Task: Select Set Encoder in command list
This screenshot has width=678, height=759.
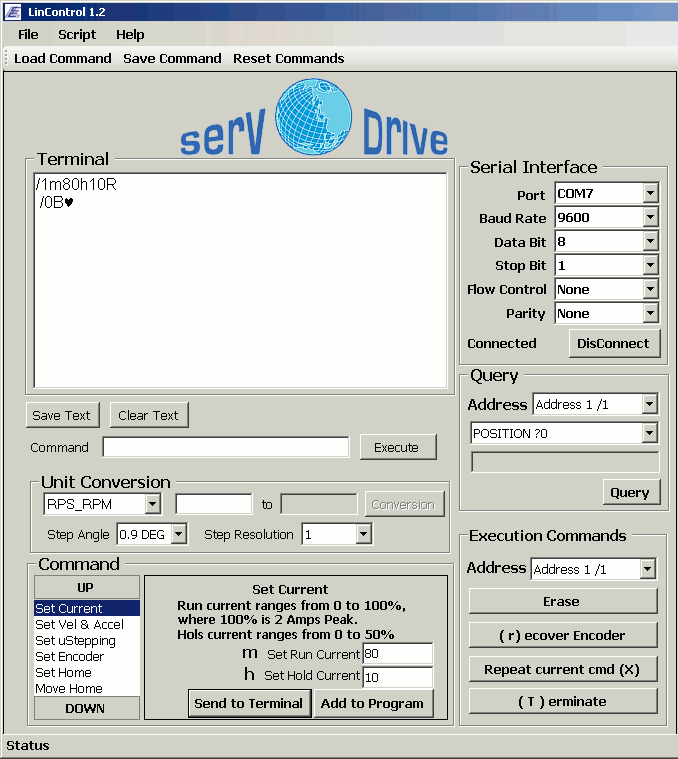Action: [87, 656]
